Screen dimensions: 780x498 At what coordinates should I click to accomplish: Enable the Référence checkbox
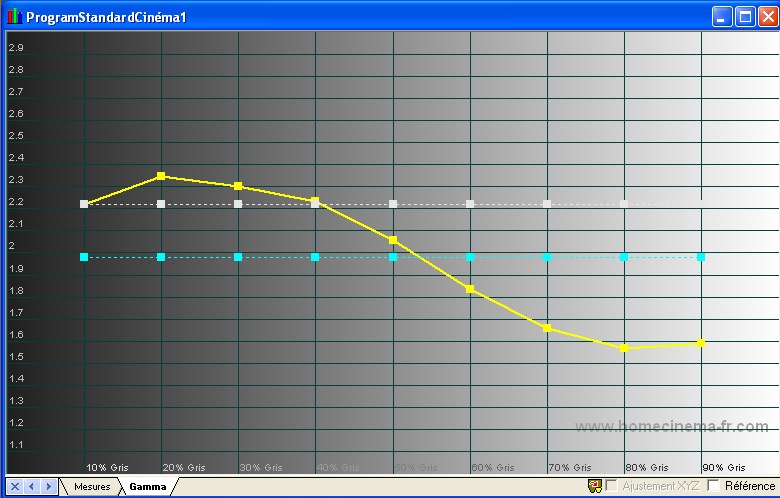(x=713, y=485)
